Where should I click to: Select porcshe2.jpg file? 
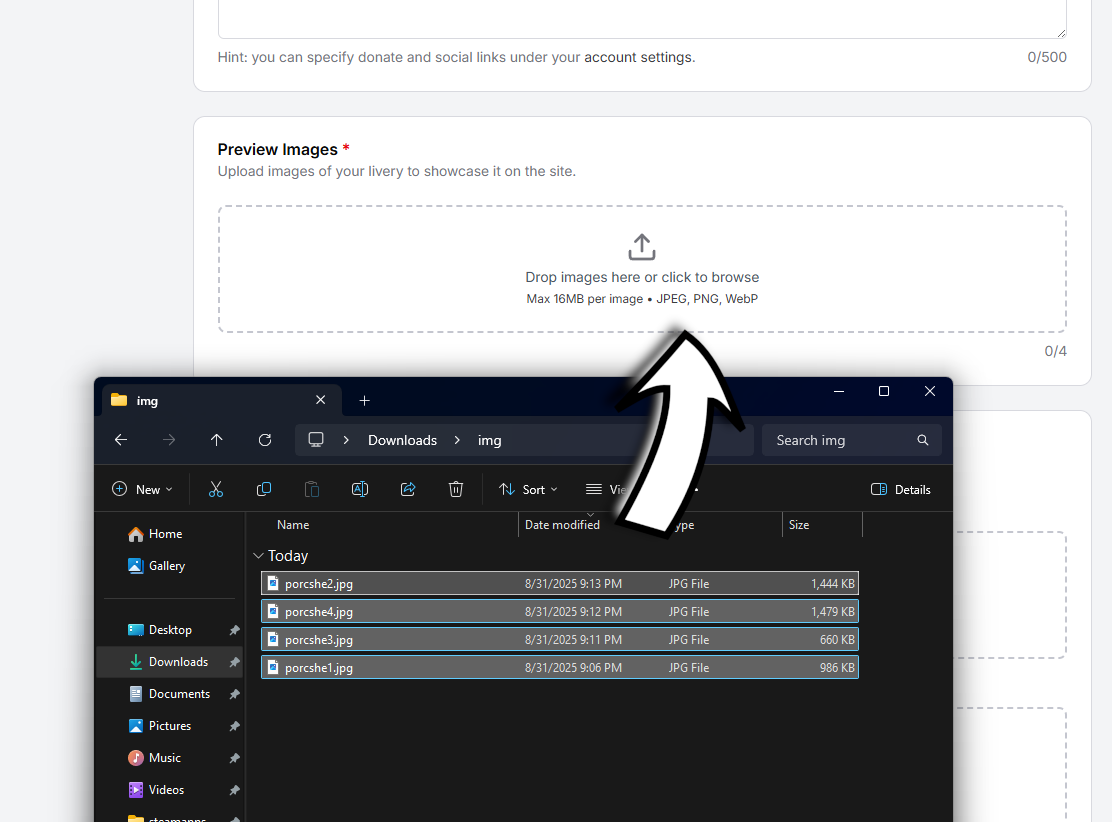point(560,584)
